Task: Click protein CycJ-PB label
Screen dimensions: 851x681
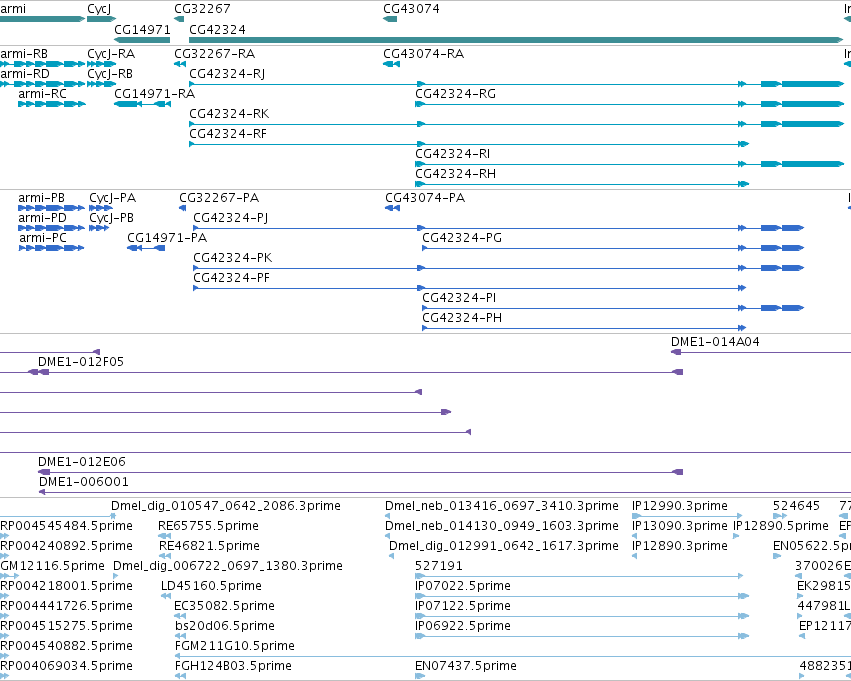Action: [111, 218]
